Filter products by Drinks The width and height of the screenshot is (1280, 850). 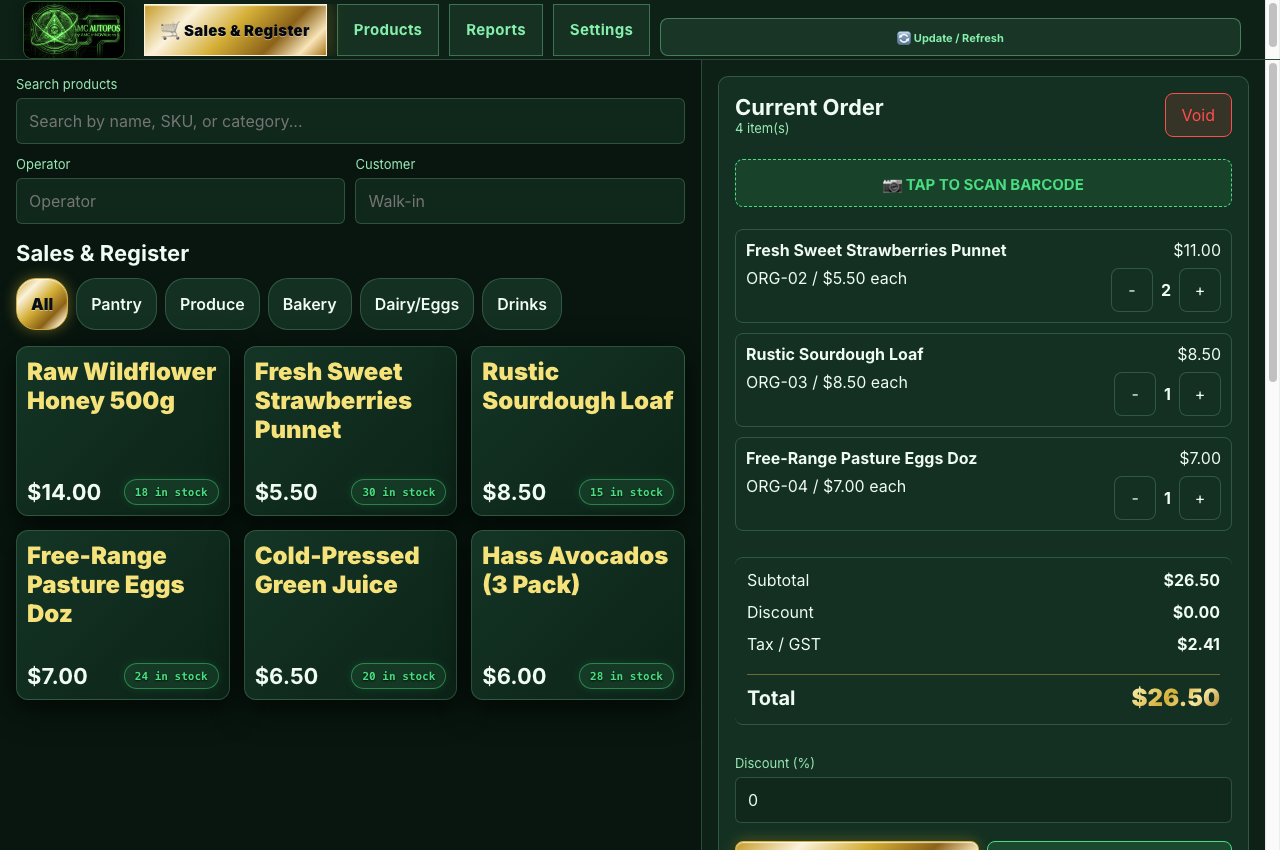click(522, 304)
